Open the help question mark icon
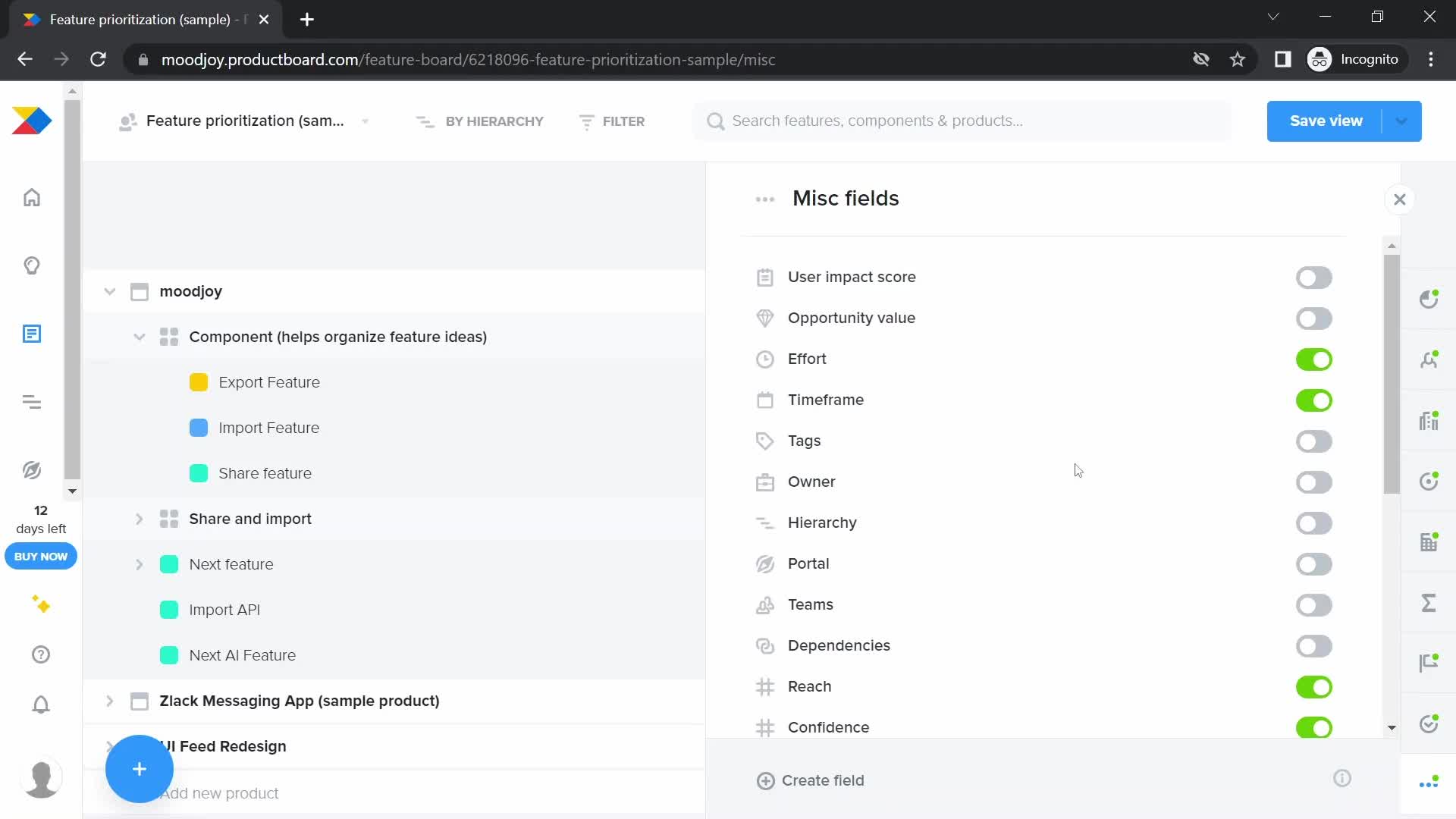Screen dimensions: 1456x819 coord(41,654)
